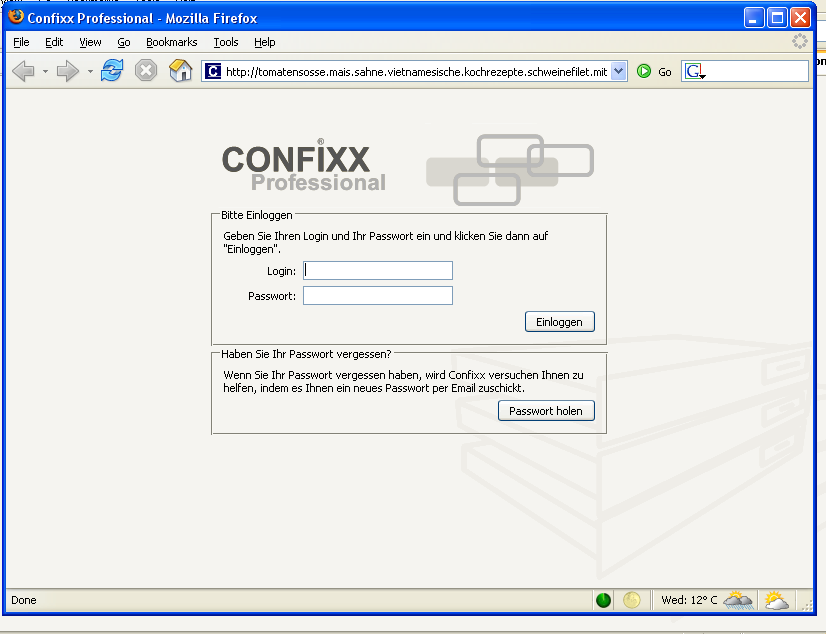Click 'Haben Sie Ihr Passwort vergessen?' heading
Viewport: 826px width, 634px height.
tap(306, 354)
